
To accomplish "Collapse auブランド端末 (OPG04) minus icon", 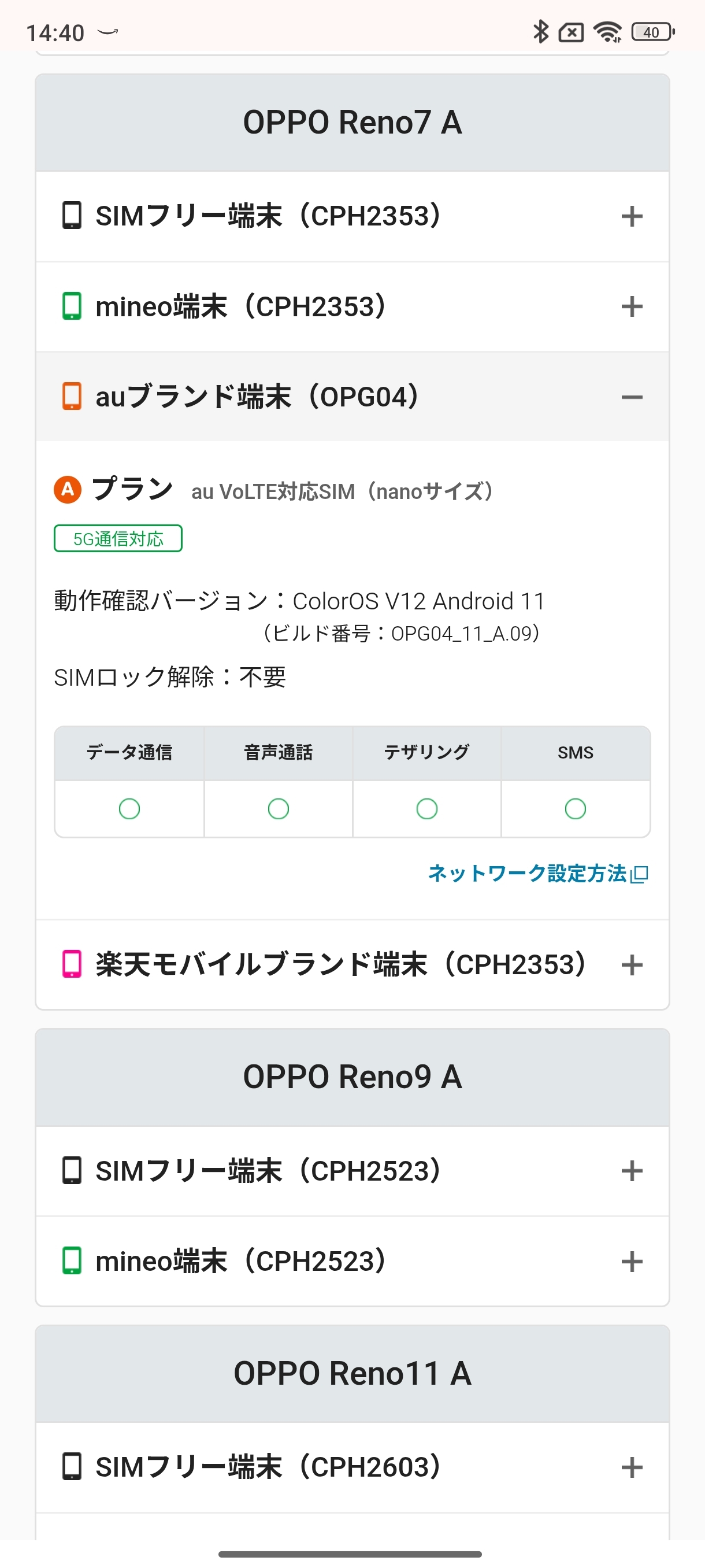I will tap(632, 397).
